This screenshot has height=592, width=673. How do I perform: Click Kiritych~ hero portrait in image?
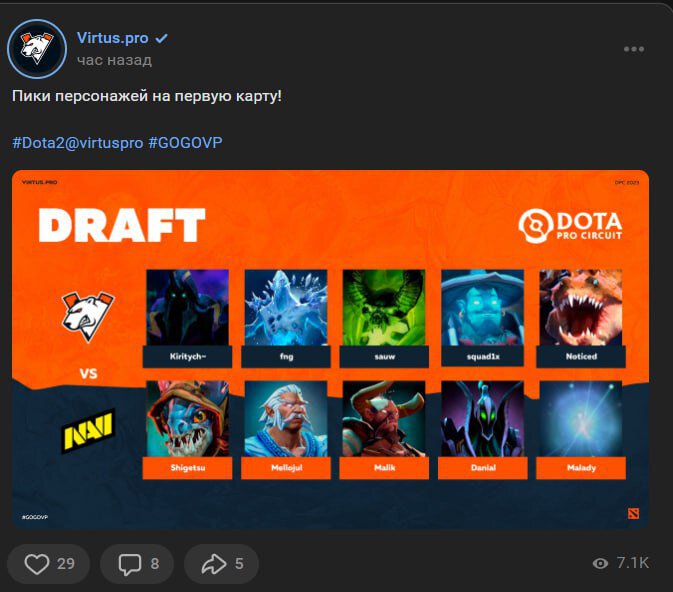(188, 307)
